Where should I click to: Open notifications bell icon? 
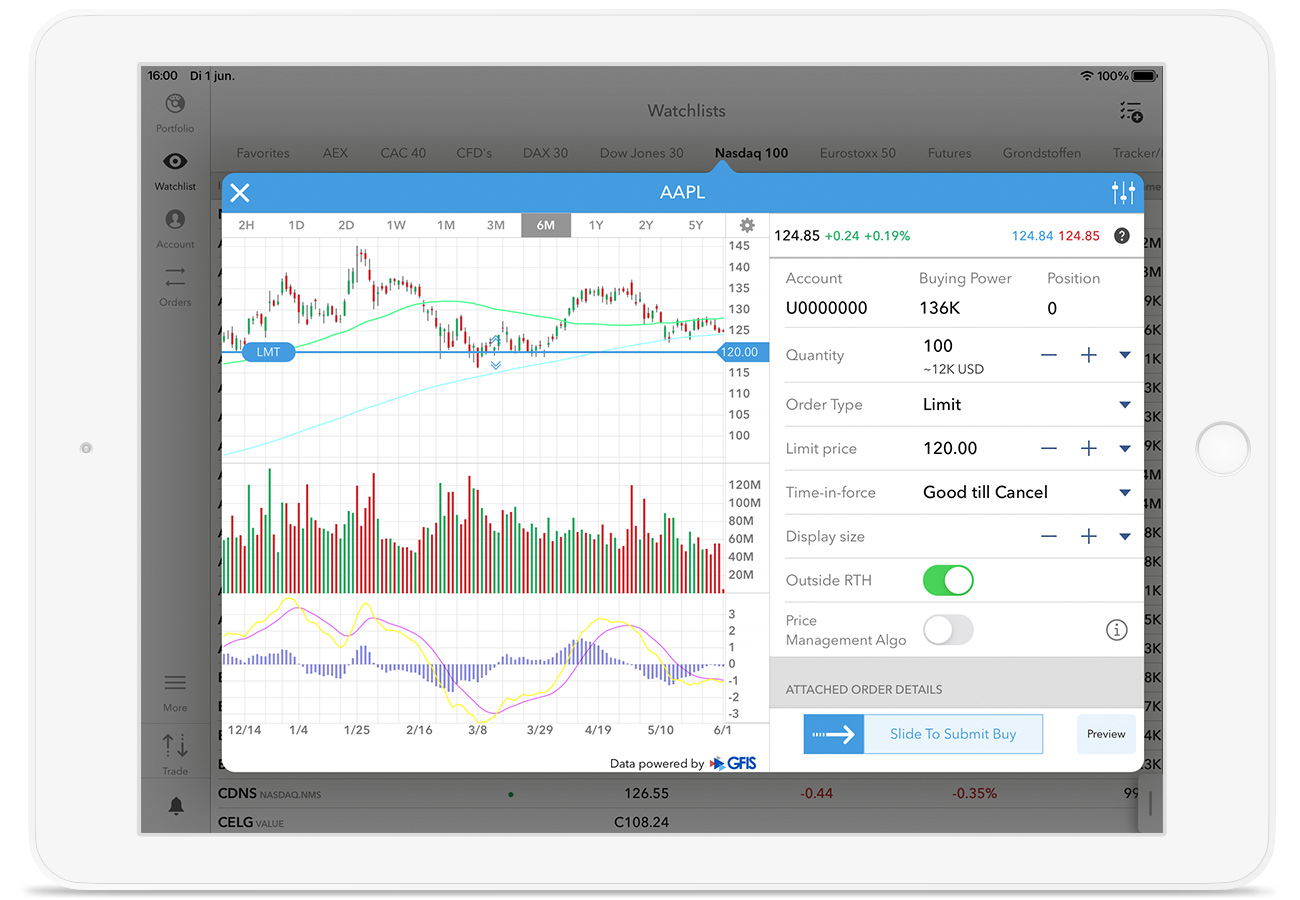[175, 806]
